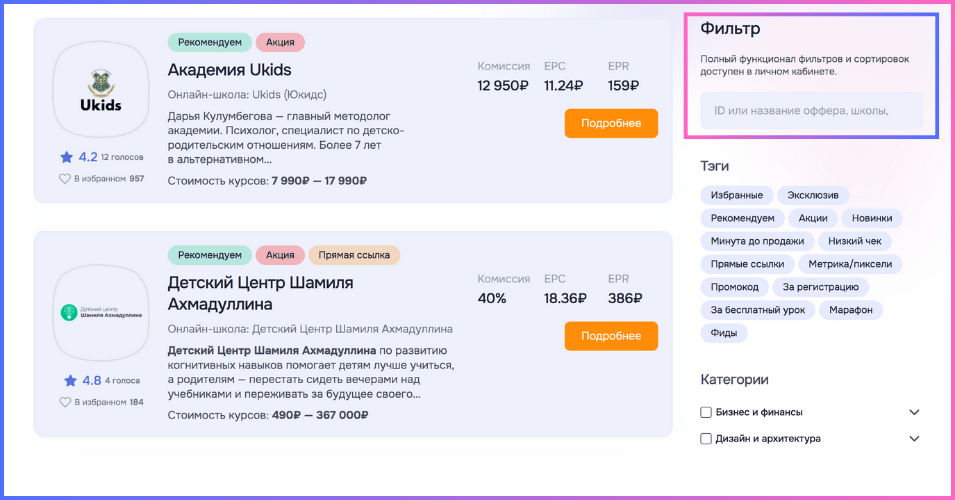Add Академия Ukids to favorites via heart icon

pyautogui.click(x=65, y=179)
